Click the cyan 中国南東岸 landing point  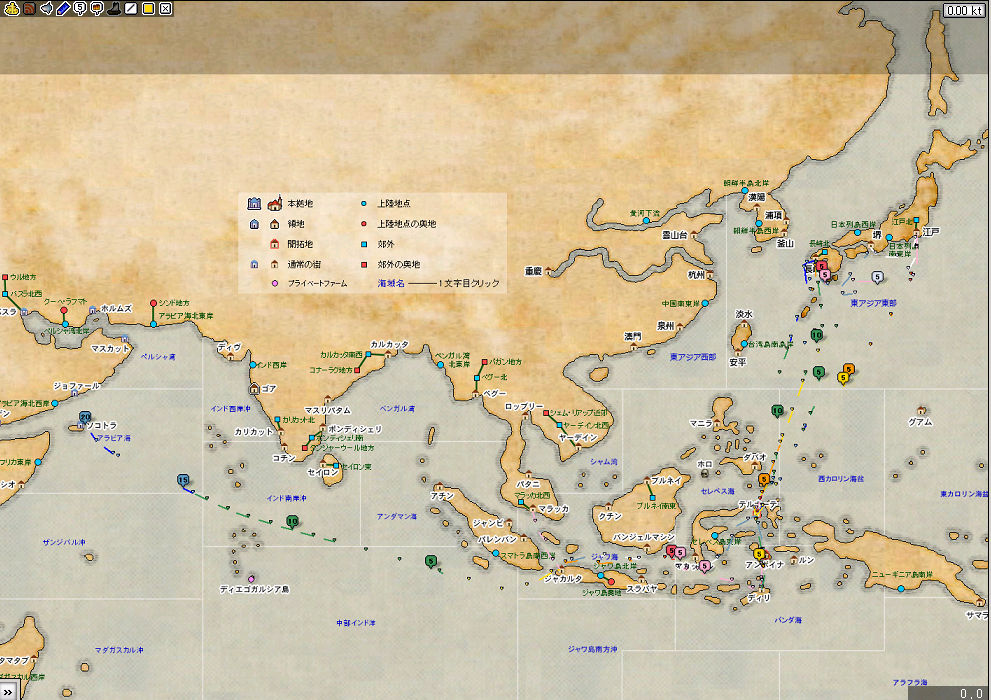[705, 303]
